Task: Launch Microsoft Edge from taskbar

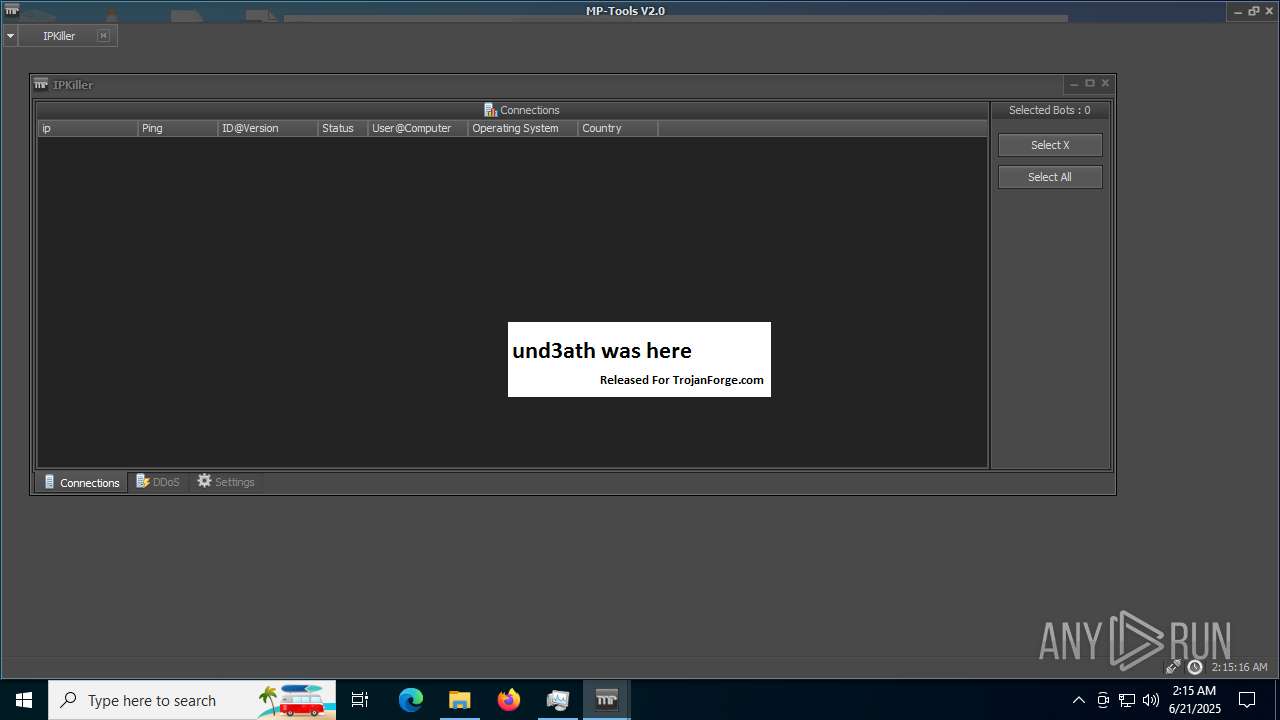Action: click(x=411, y=700)
